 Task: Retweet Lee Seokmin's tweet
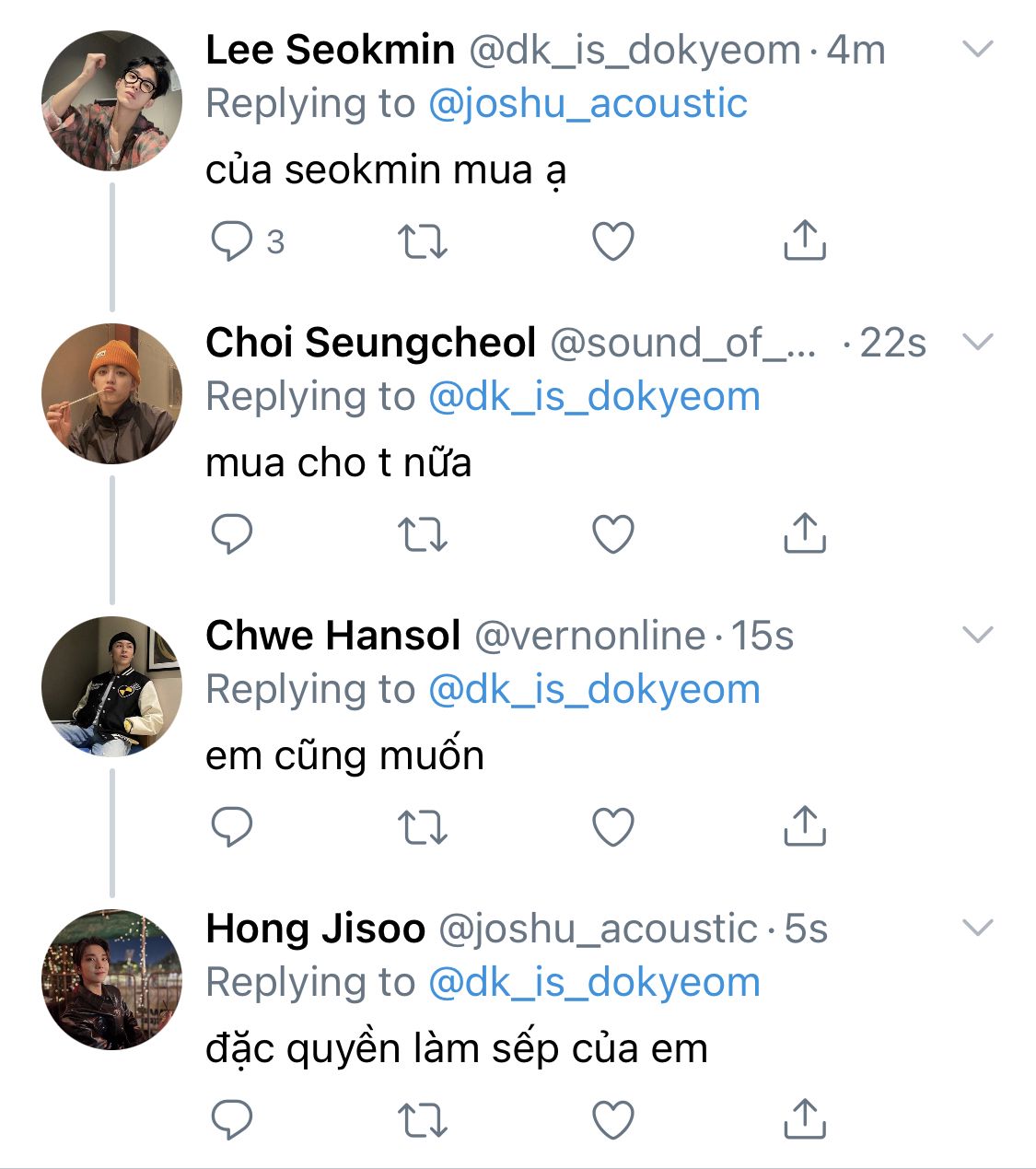[423, 241]
